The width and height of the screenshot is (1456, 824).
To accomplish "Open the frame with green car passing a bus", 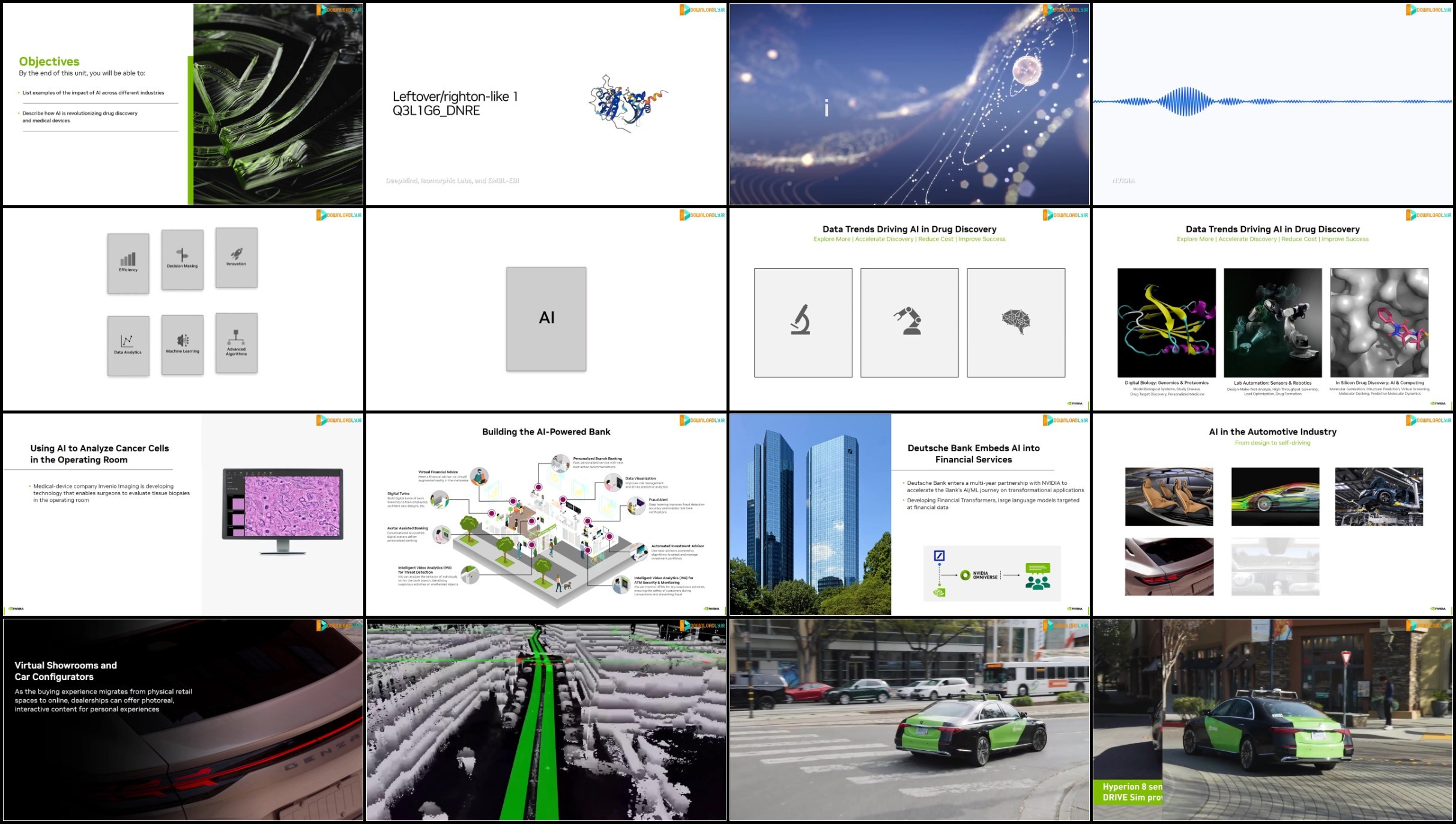I will click(910, 720).
